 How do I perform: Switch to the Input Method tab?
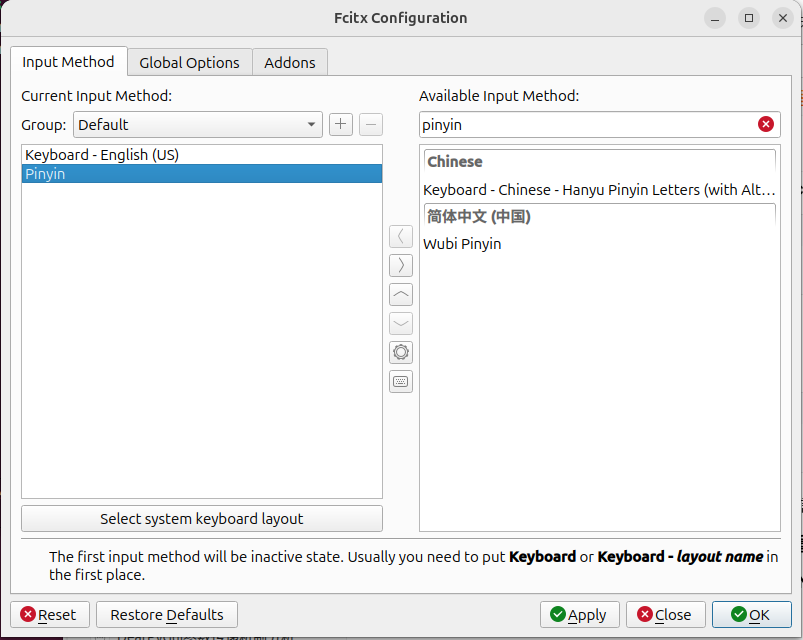(x=68, y=62)
